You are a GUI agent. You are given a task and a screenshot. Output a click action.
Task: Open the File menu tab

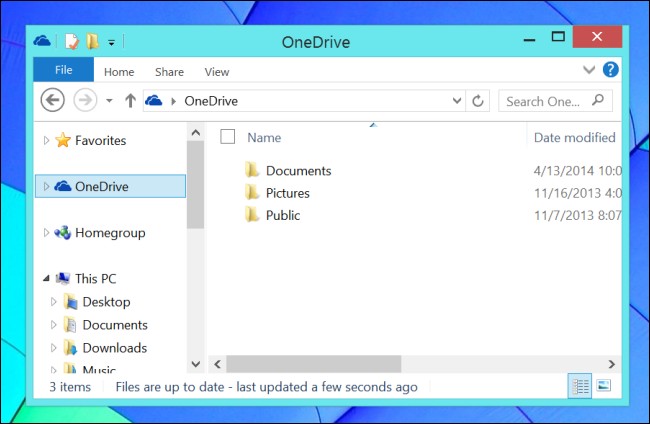tap(63, 70)
